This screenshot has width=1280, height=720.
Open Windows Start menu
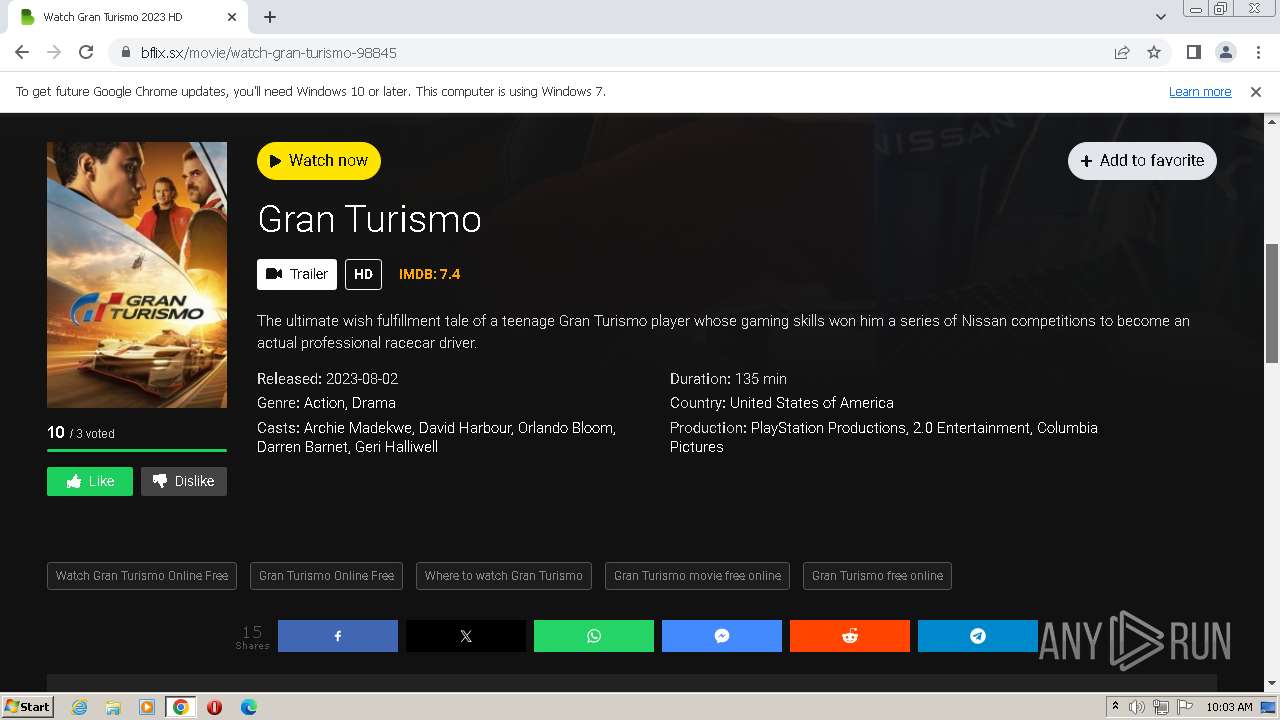click(x=27, y=706)
